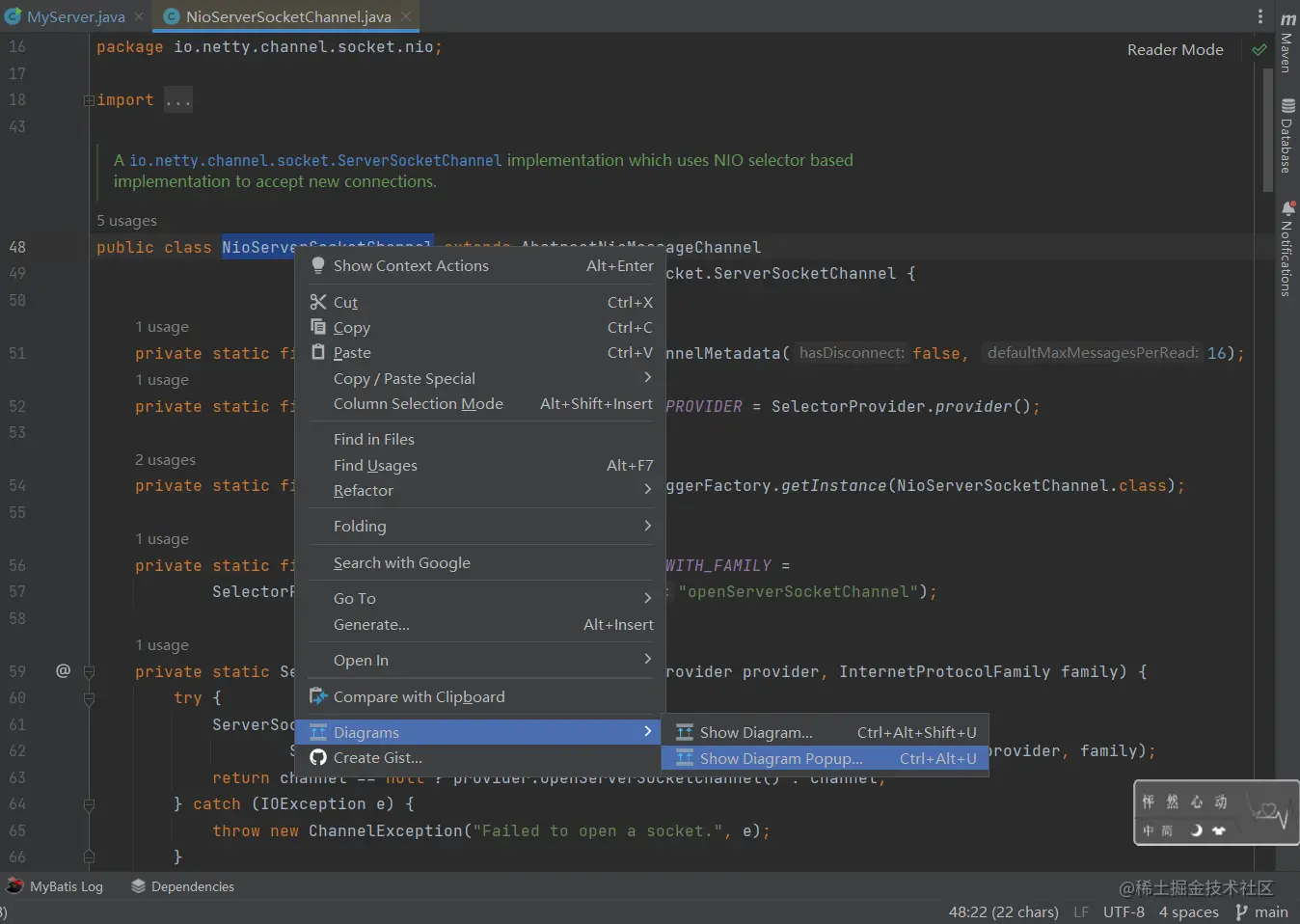1300x924 pixels.
Task: Click the Diagrams menu icon
Action: 318,732
